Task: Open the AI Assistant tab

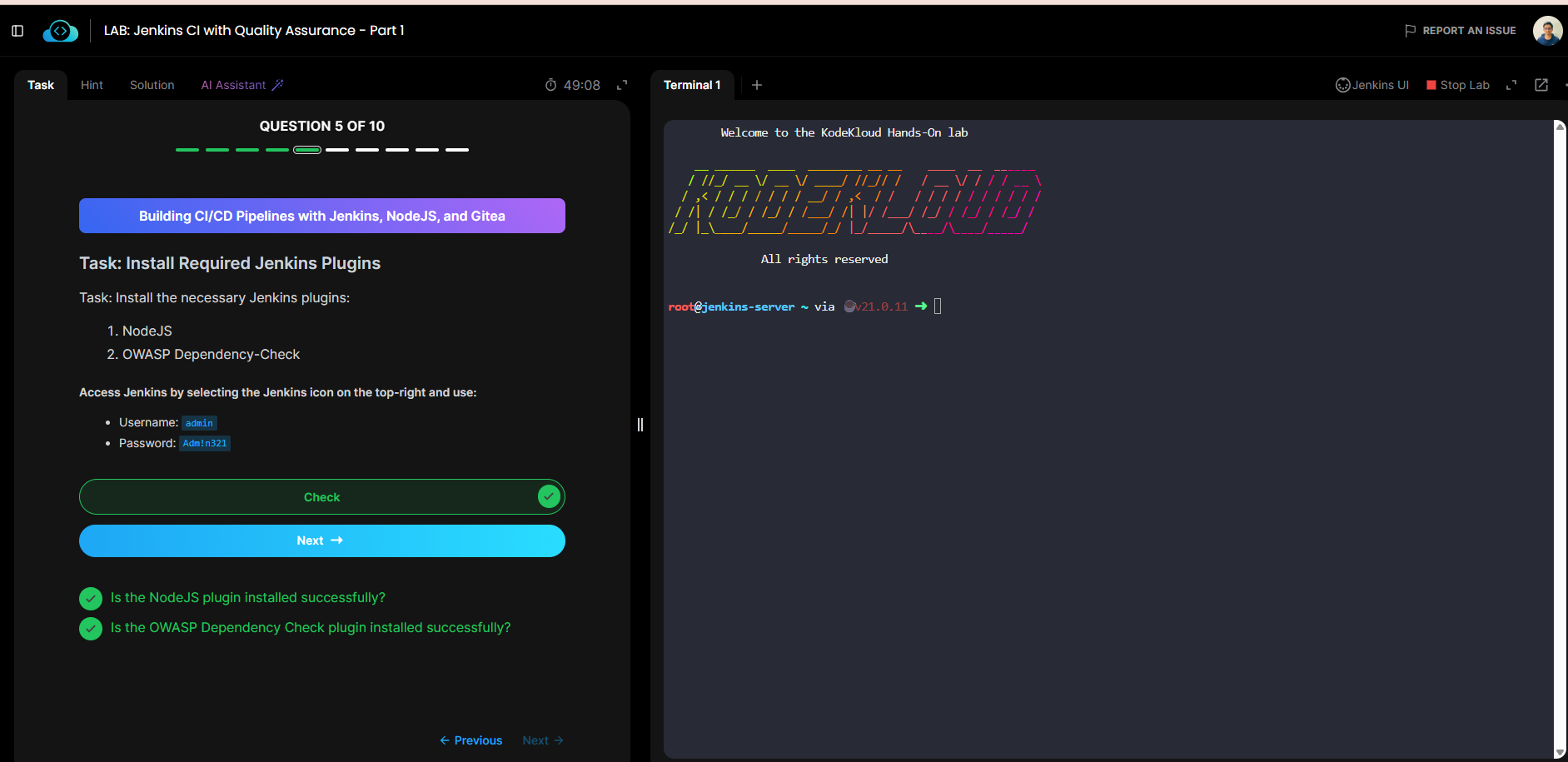Action: (242, 85)
